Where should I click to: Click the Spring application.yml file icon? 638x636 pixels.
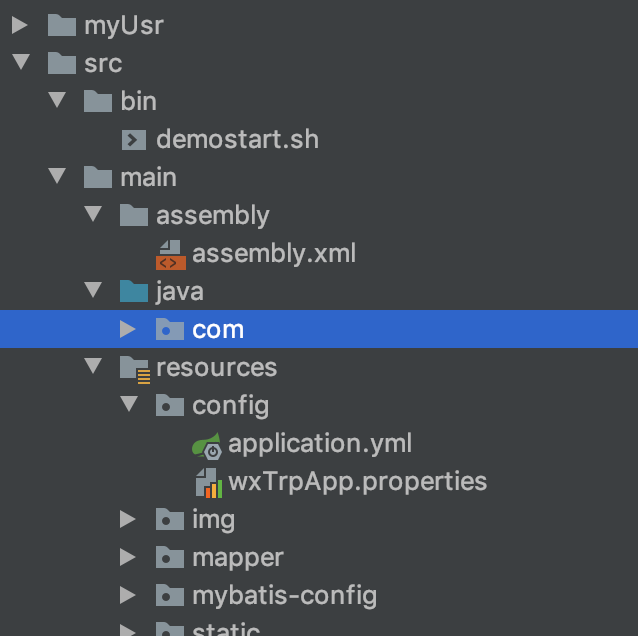[x=206, y=444]
